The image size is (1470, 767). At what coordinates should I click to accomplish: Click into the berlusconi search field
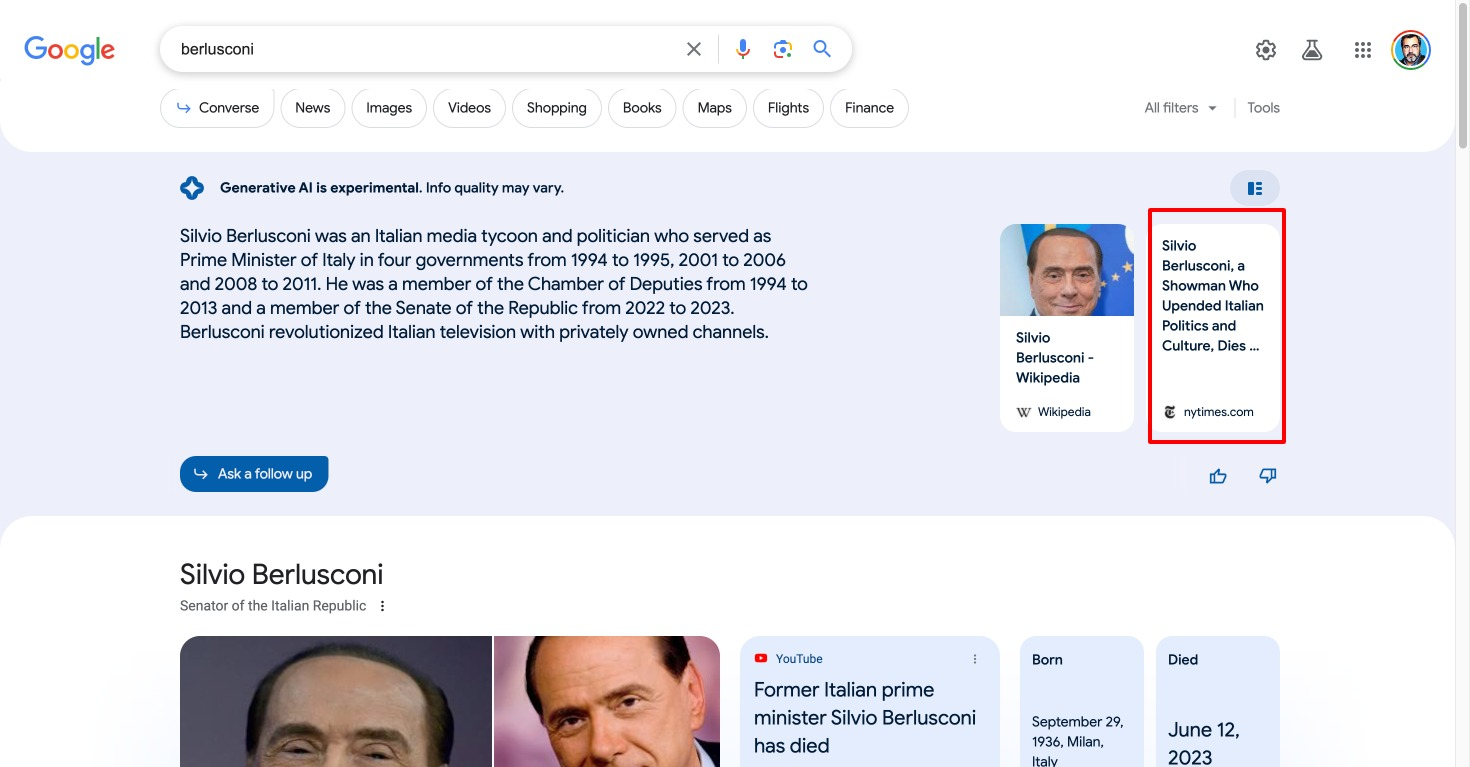[420, 49]
